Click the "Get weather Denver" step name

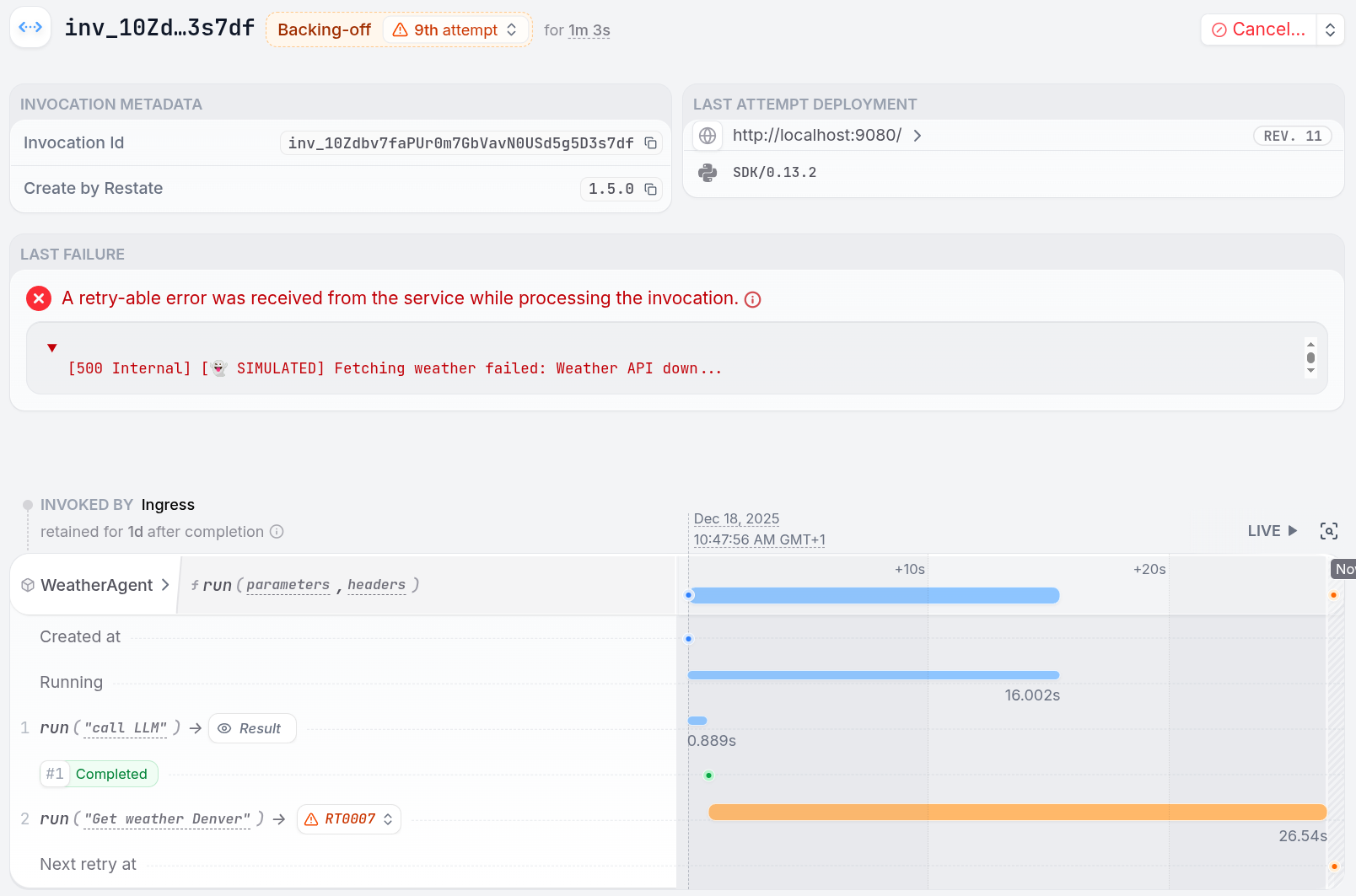pyautogui.click(x=167, y=819)
